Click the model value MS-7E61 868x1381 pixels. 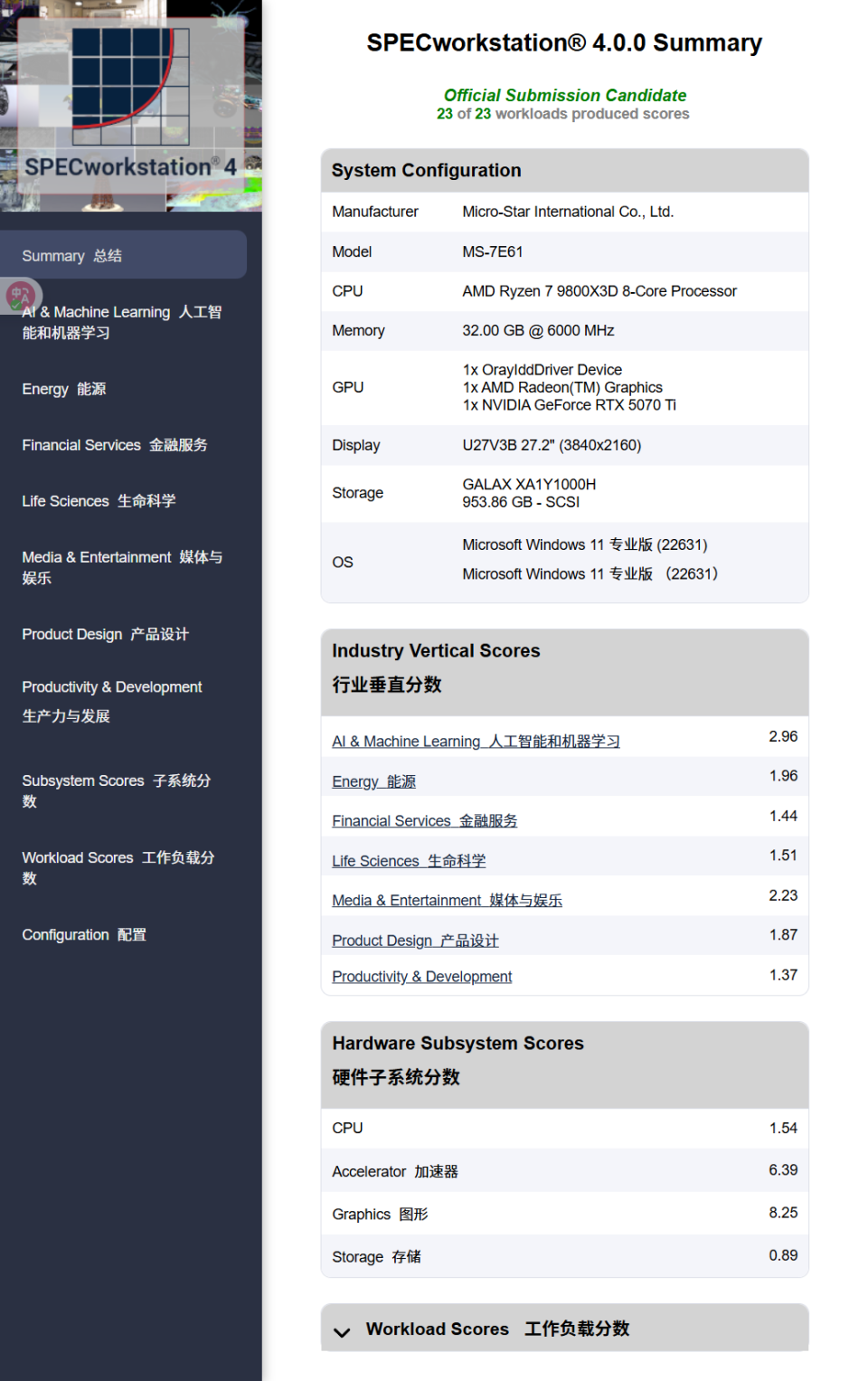tap(493, 251)
